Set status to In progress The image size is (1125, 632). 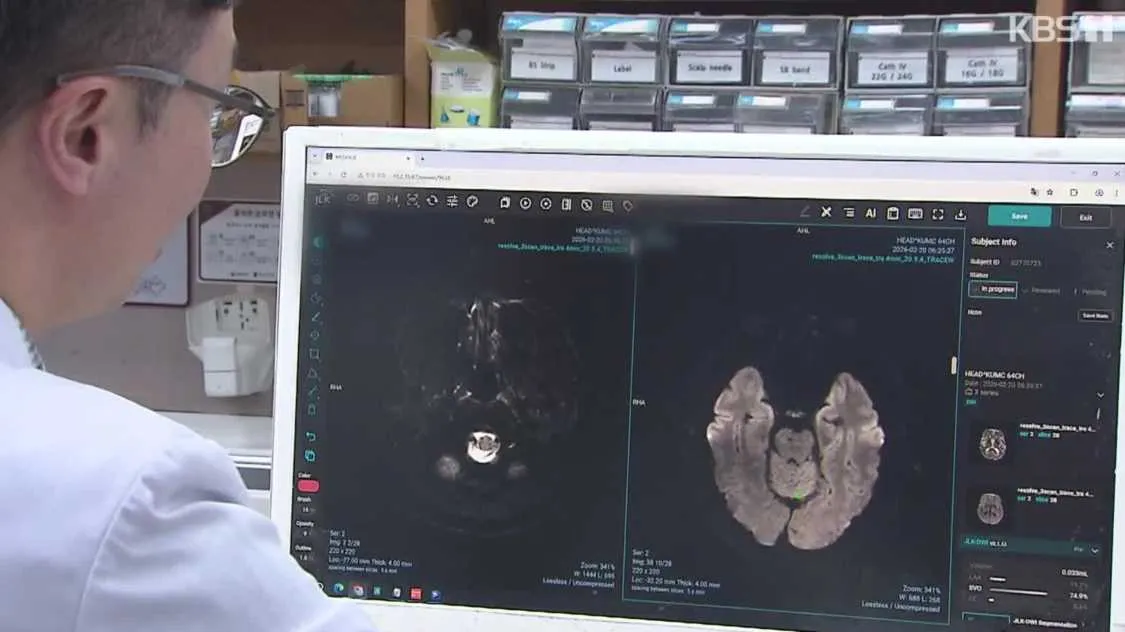point(993,289)
